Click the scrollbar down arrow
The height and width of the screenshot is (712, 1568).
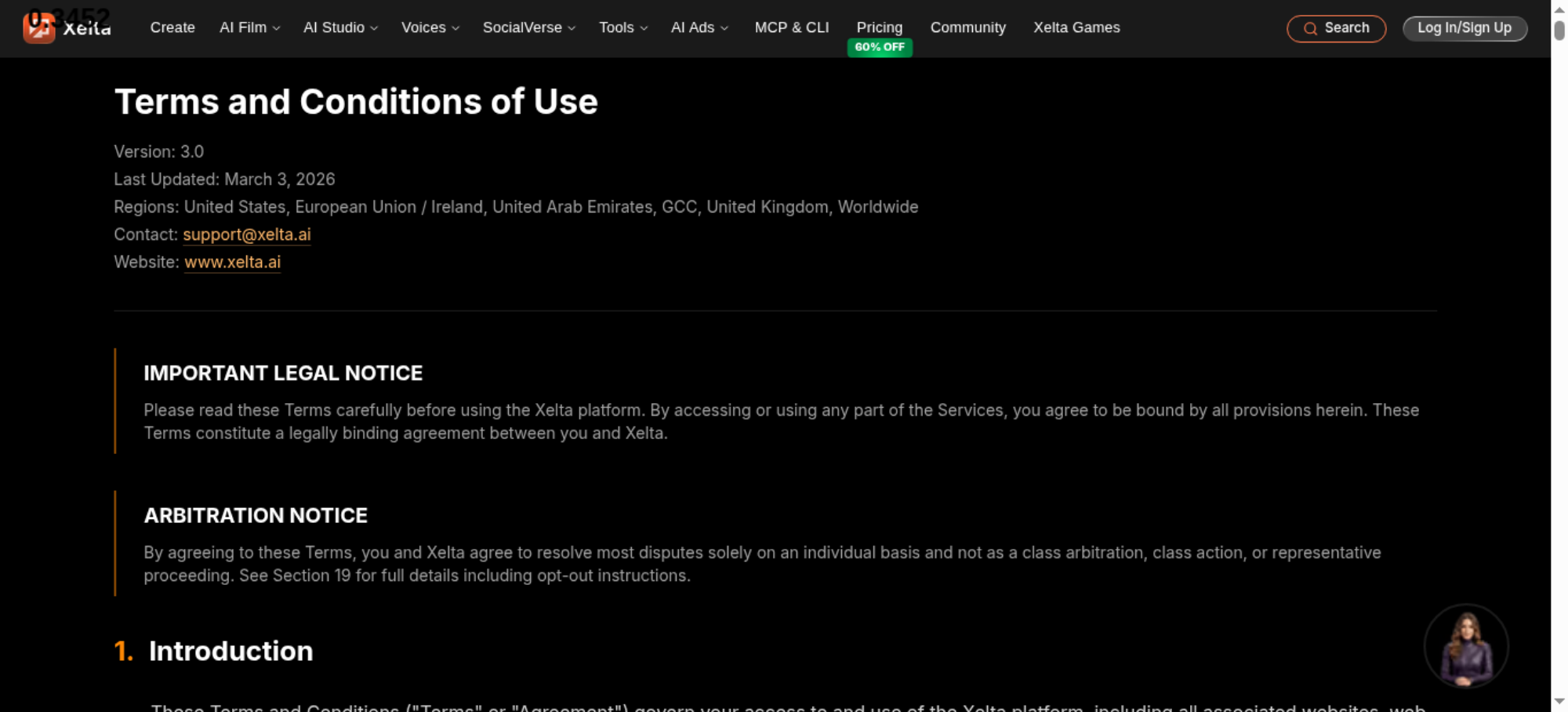pyautogui.click(x=1559, y=702)
